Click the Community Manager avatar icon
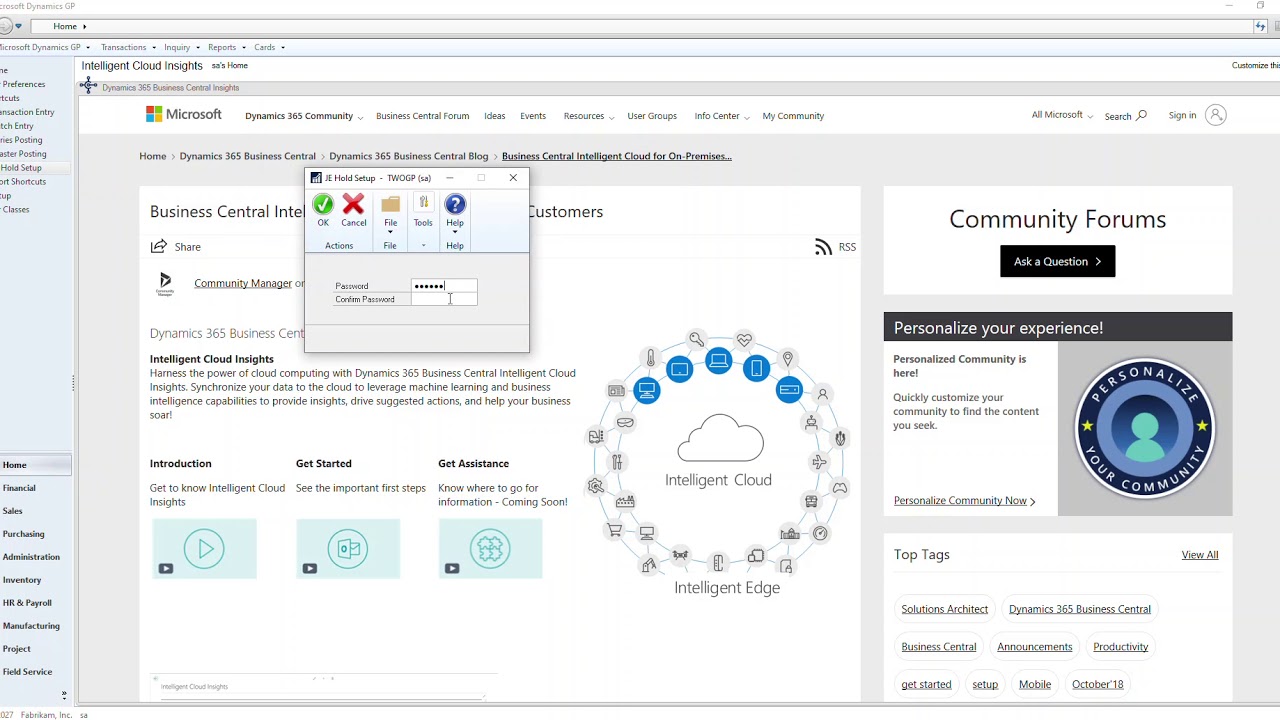1280x720 pixels. [165, 284]
